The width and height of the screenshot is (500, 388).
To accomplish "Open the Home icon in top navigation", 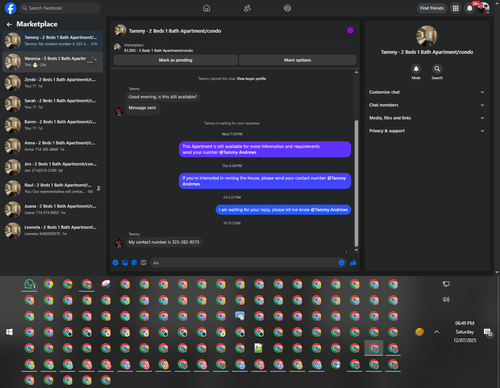I will [207, 8].
